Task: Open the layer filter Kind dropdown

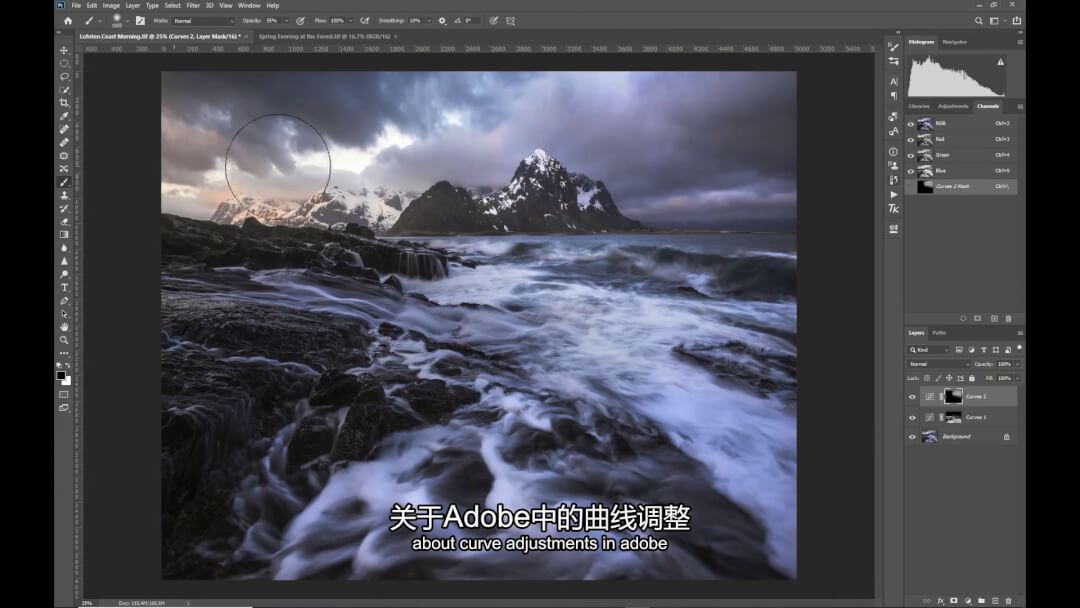Action: tap(929, 350)
